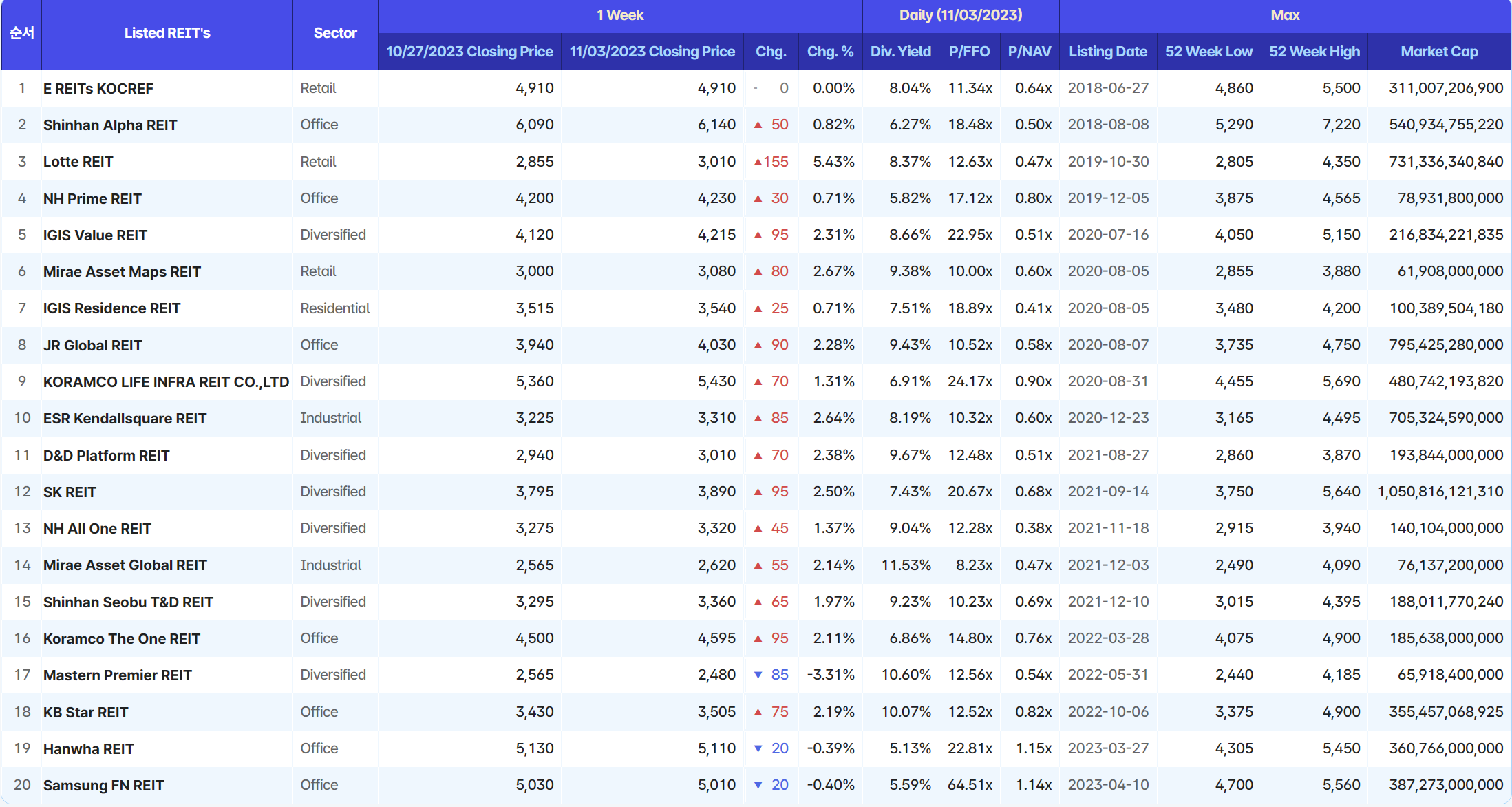
Task: Click the red up arrow in IGIS Residence REIT row
Action: click(x=758, y=308)
